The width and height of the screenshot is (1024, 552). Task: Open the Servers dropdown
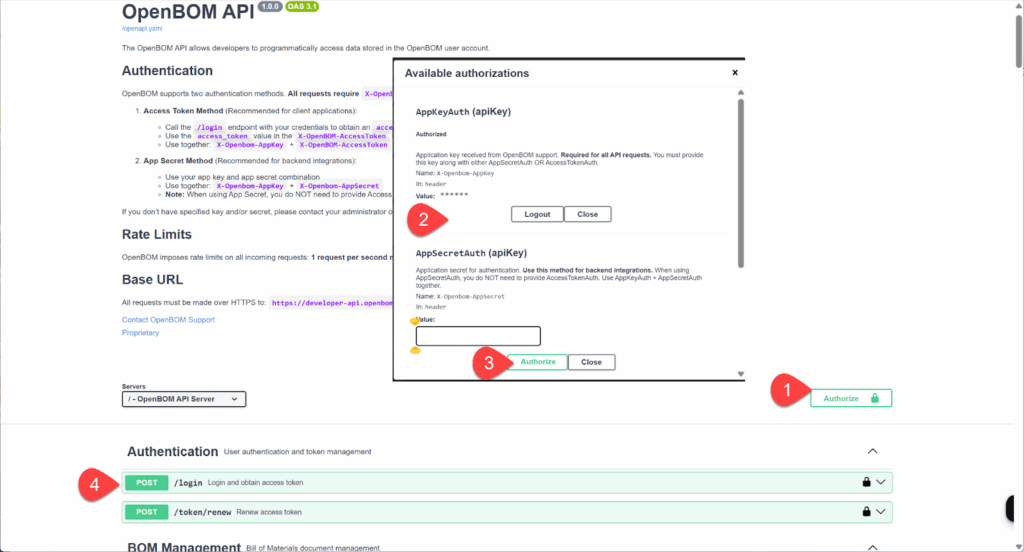(x=183, y=399)
